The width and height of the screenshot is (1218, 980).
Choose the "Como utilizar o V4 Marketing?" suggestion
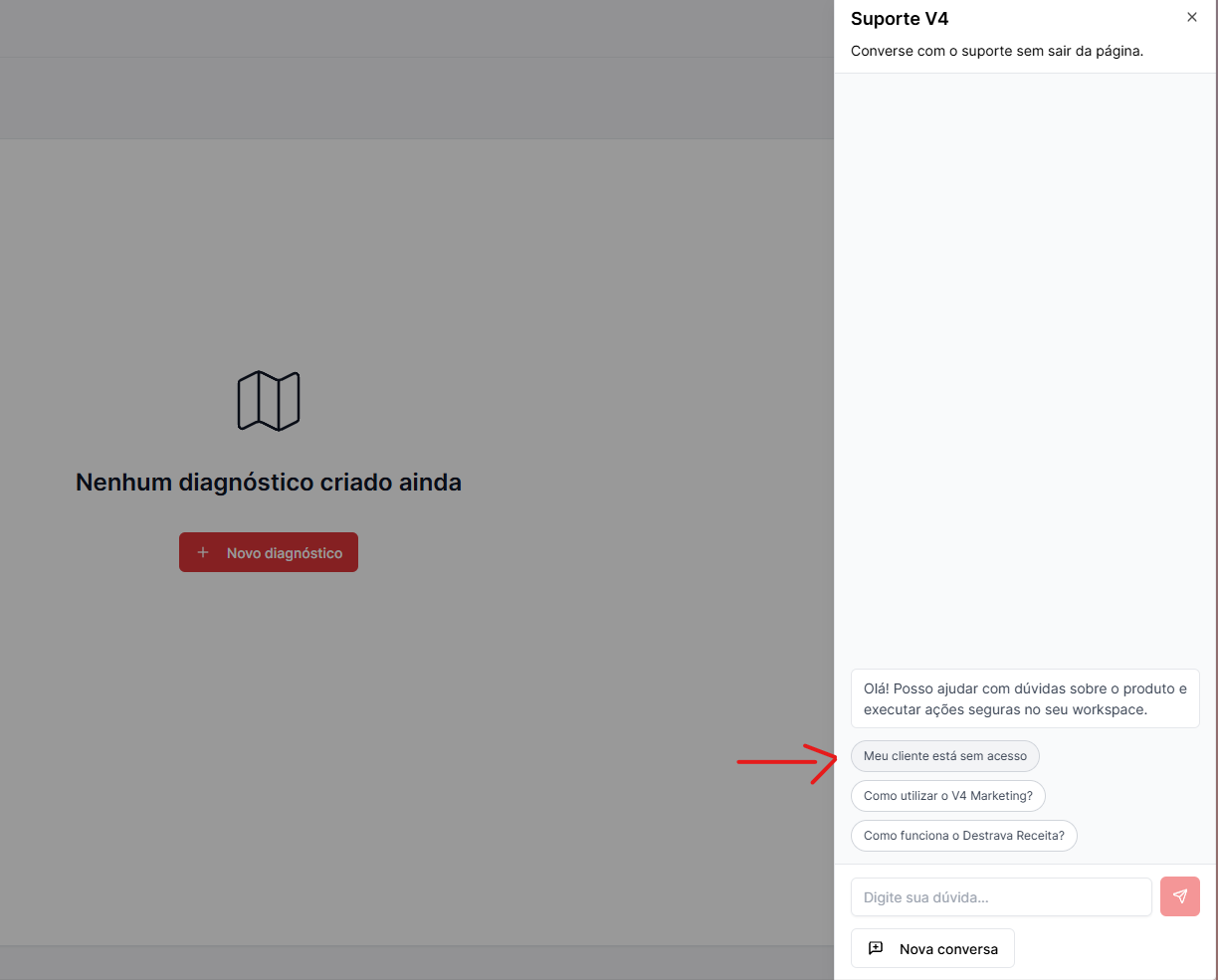click(x=948, y=796)
